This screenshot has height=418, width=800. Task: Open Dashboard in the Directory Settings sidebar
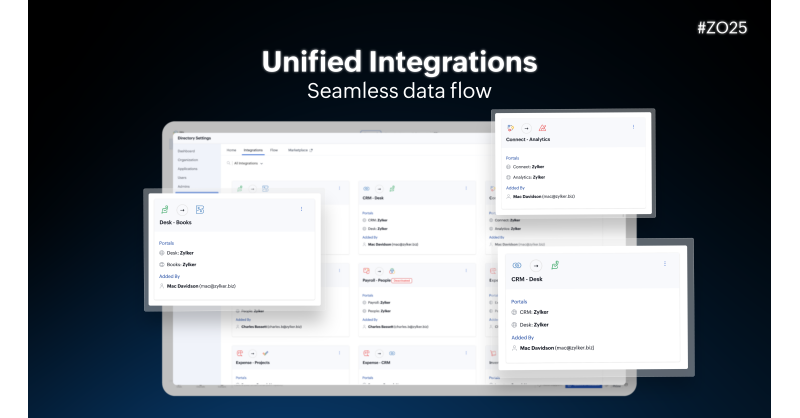(186, 151)
